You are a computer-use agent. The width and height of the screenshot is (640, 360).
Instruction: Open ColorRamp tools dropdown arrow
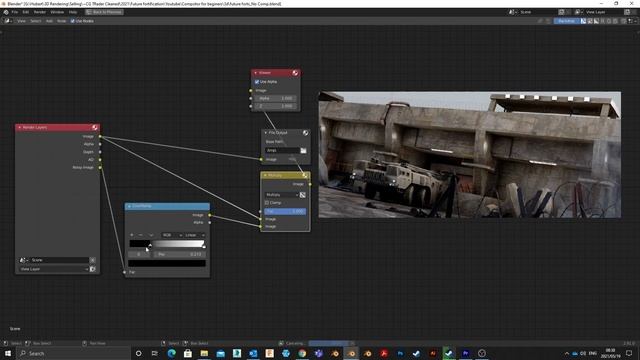coord(151,235)
